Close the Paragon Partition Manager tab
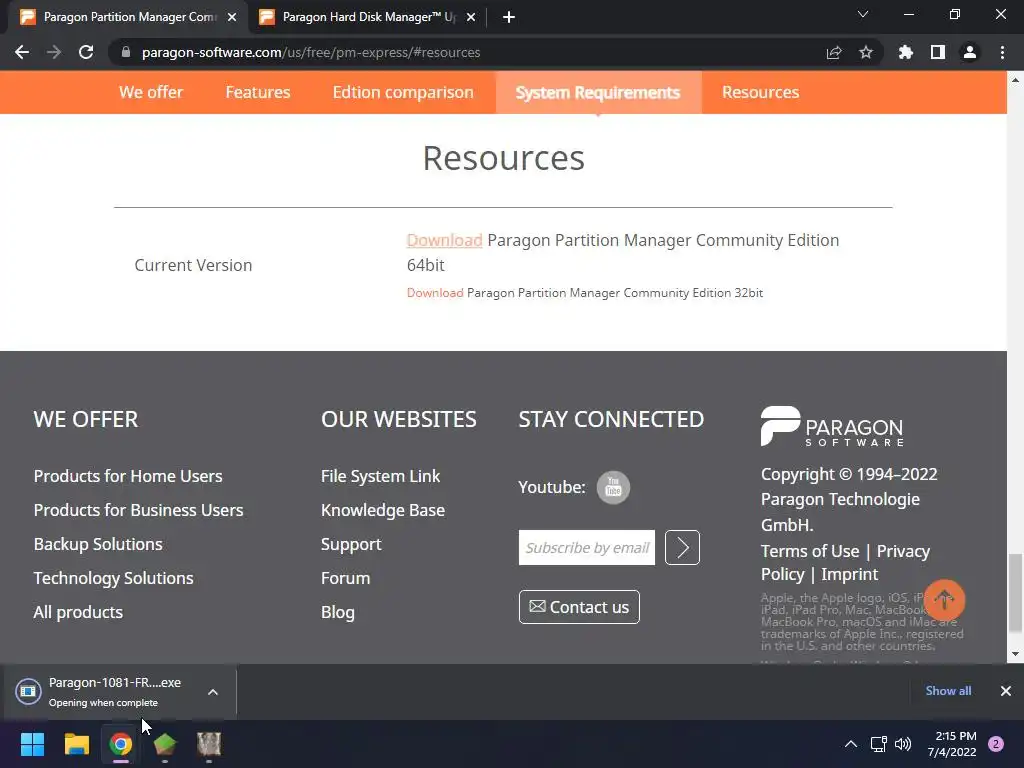1024x768 pixels. pyautogui.click(x=232, y=18)
